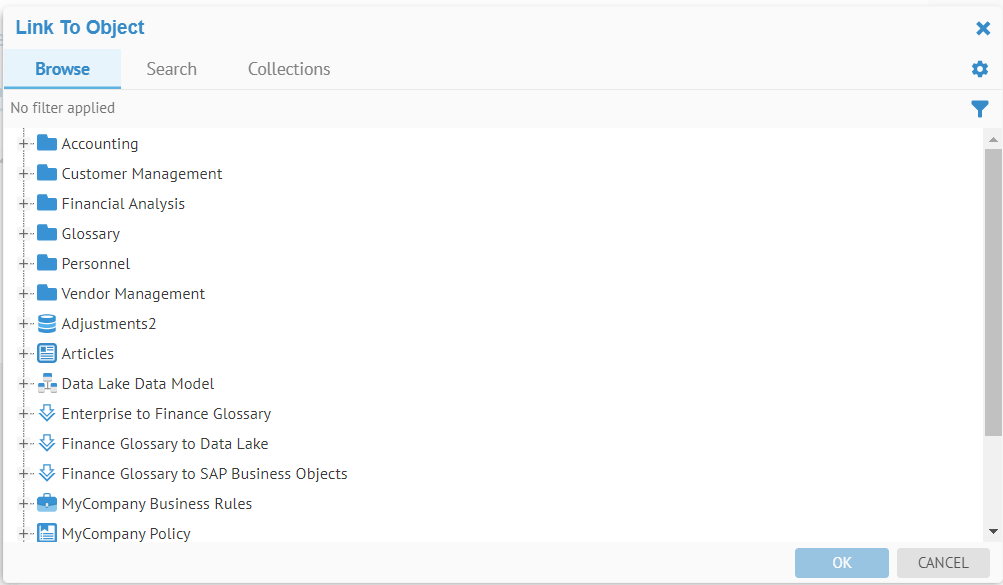This screenshot has width=1003, height=585.
Task: Expand the Glossary folder node
Action: (23, 234)
